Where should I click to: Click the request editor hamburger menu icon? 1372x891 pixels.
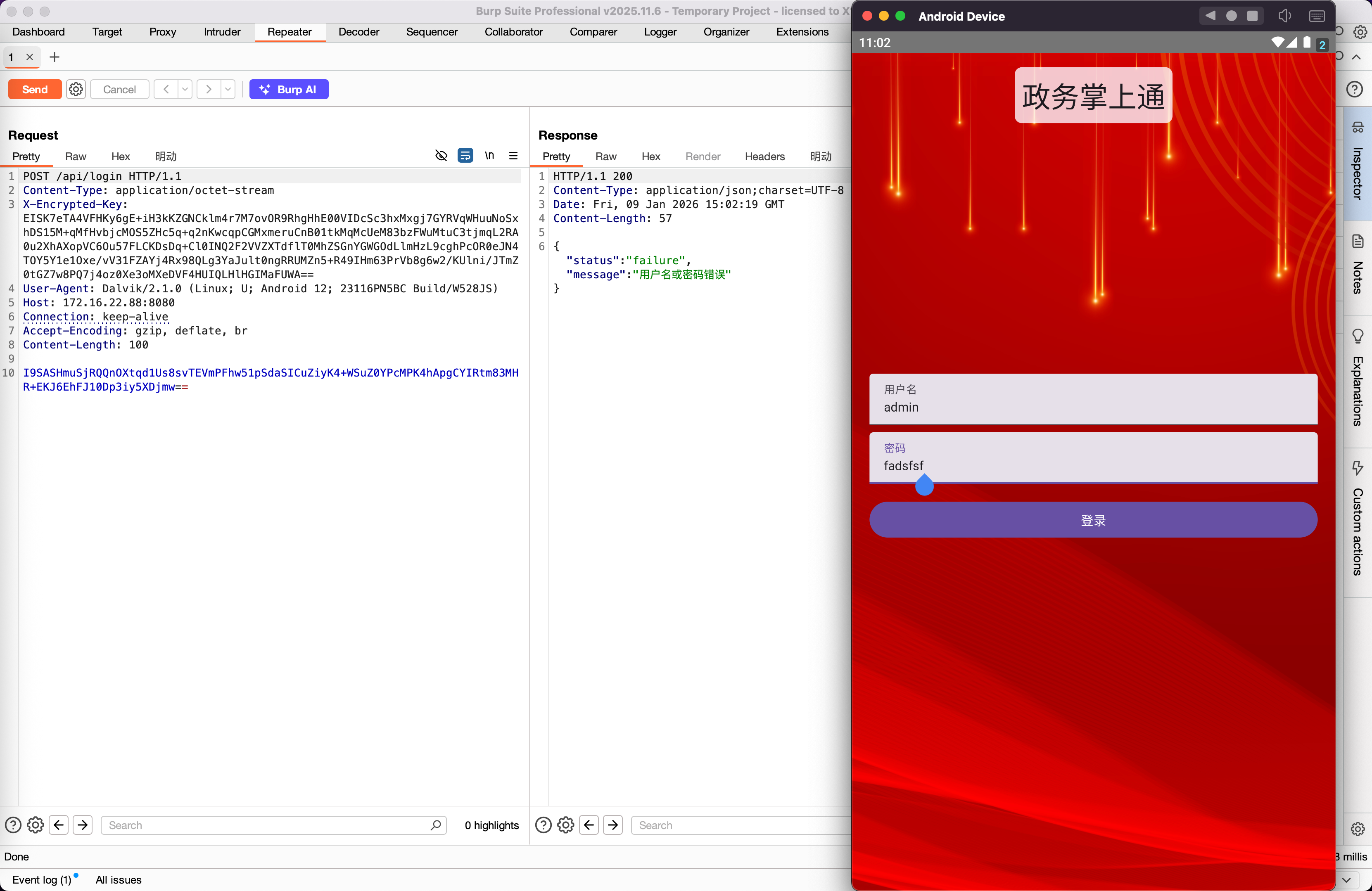click(x=513, y=156)
